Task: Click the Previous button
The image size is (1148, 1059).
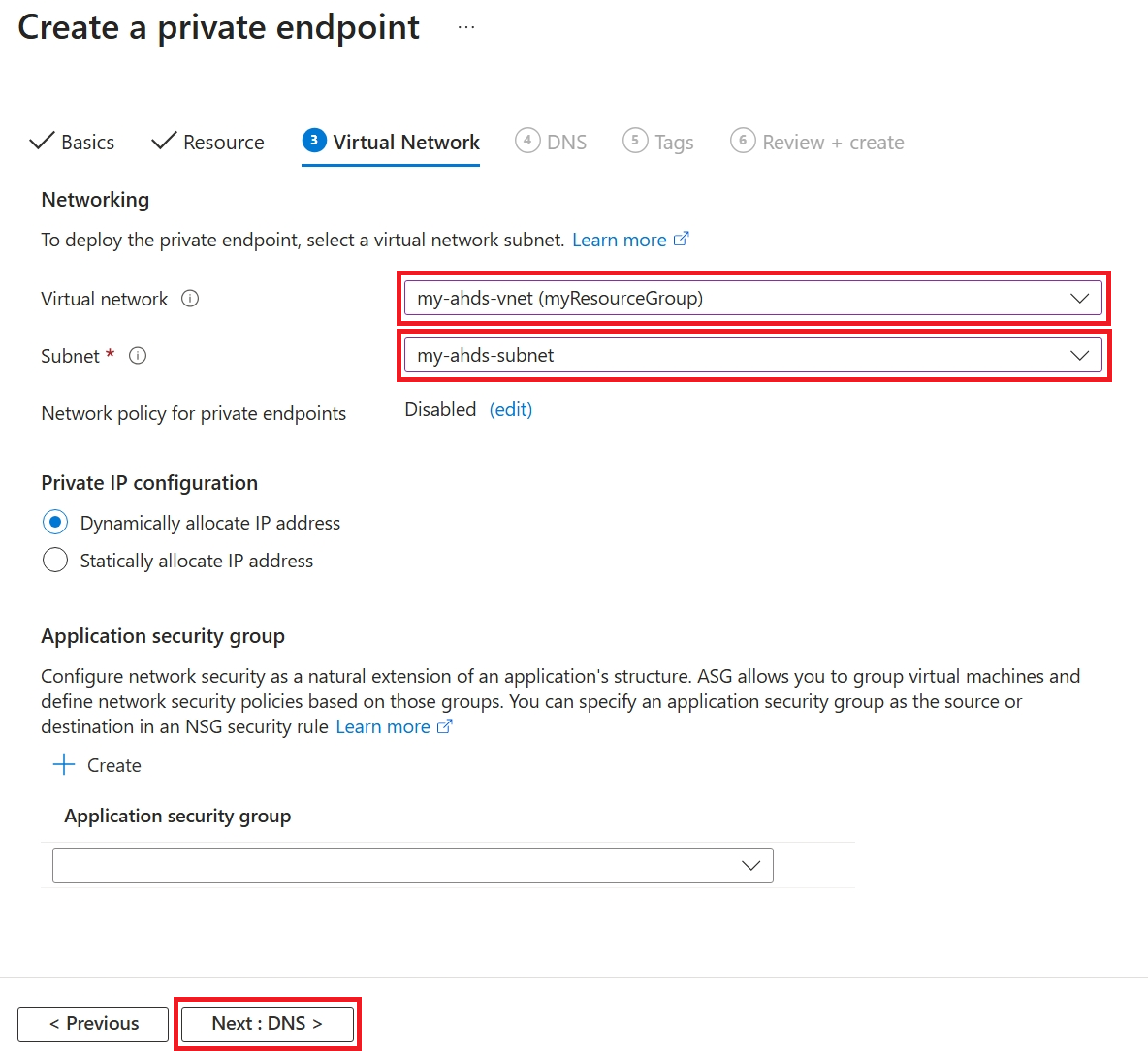Action: coord(93,1023)
